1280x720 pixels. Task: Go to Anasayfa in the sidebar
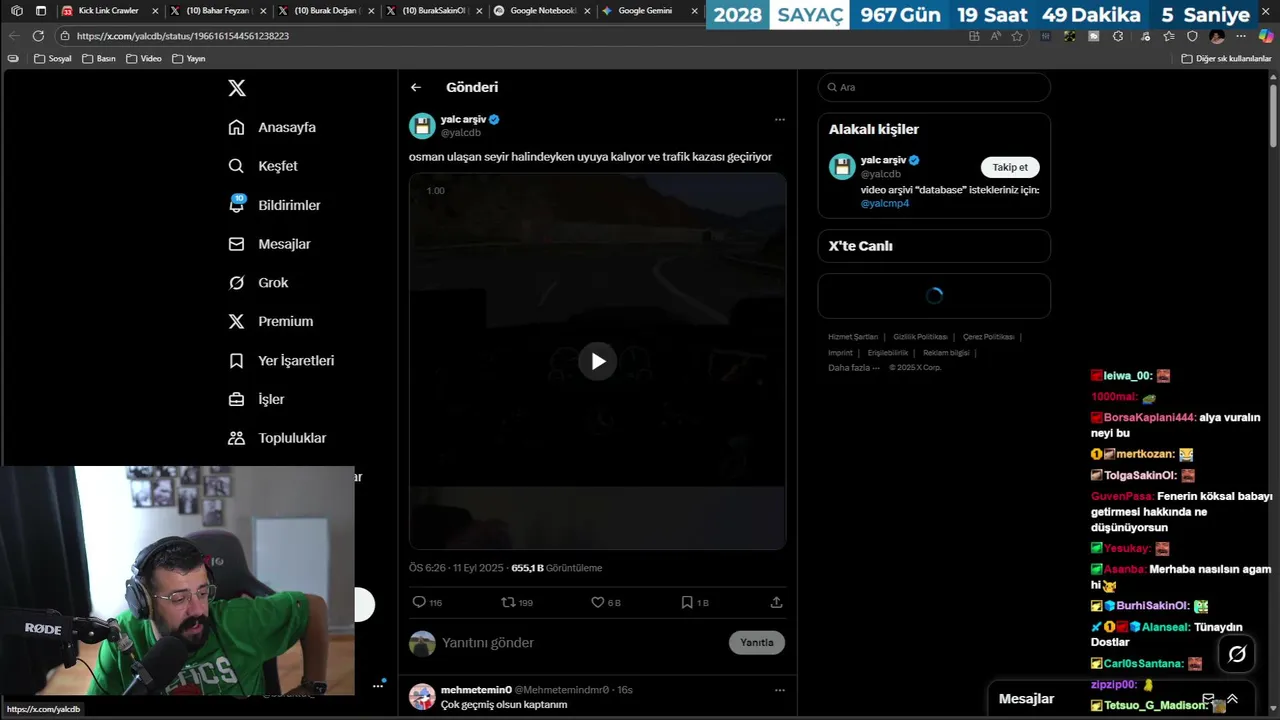(272, 127)
